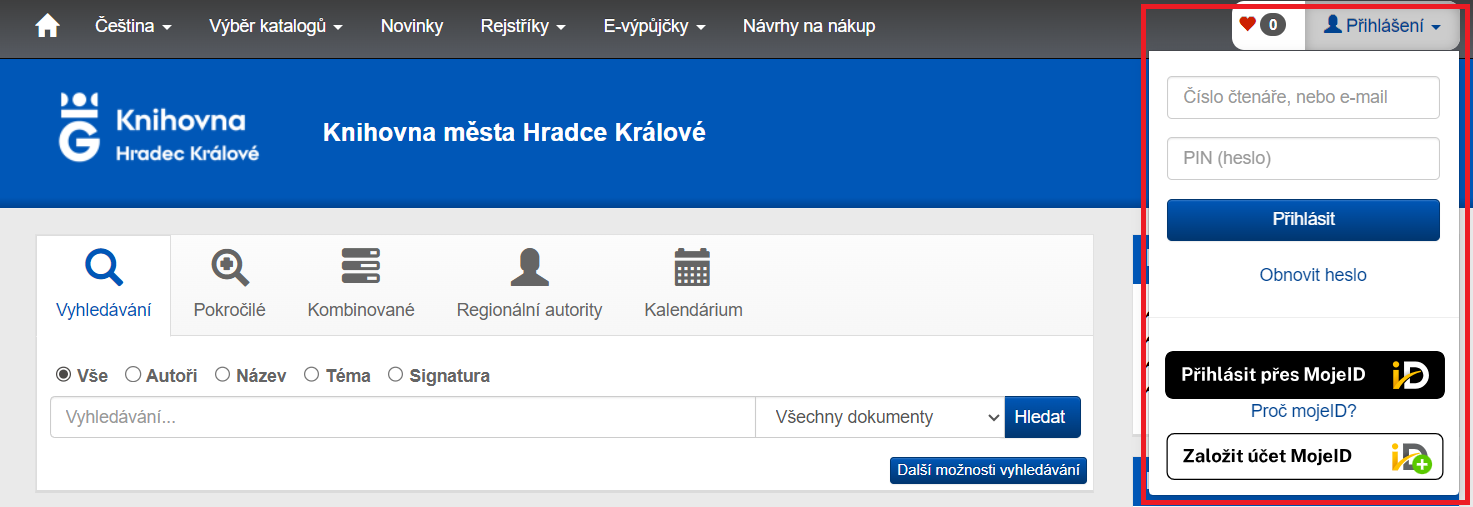Select the Autoři radio button

133,375
